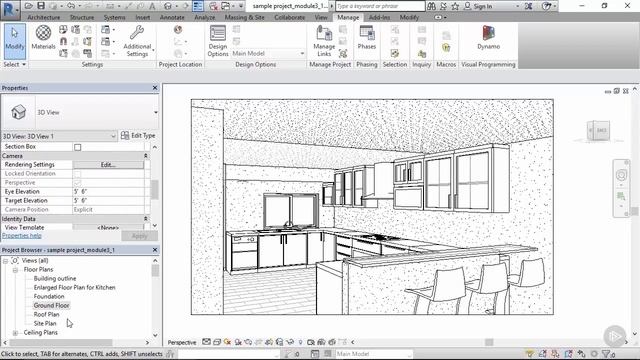Open the Phases dialog
Screen dimensions: 640x360
367,37
